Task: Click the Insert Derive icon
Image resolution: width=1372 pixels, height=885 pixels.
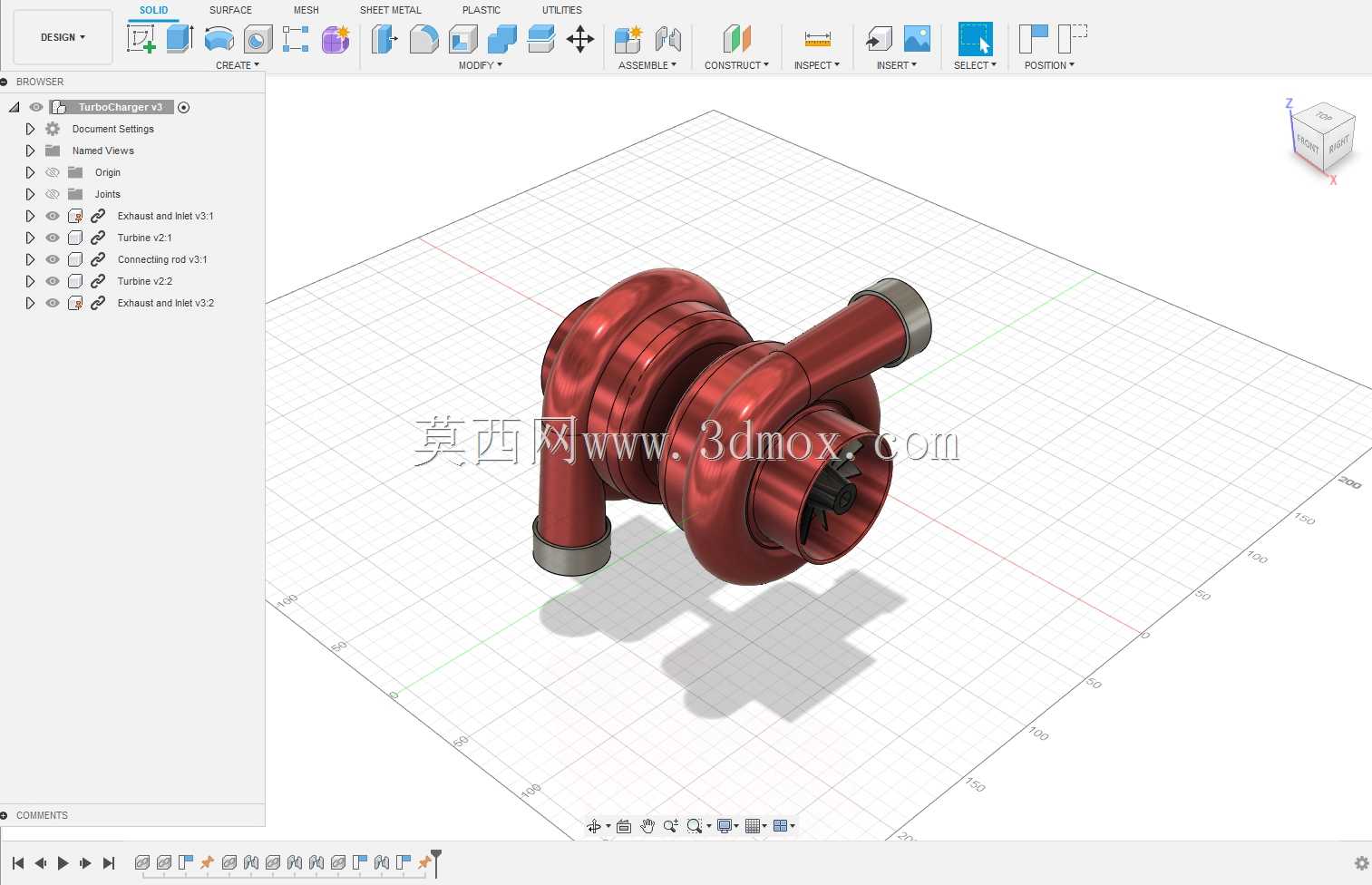Action: [878, 39]
